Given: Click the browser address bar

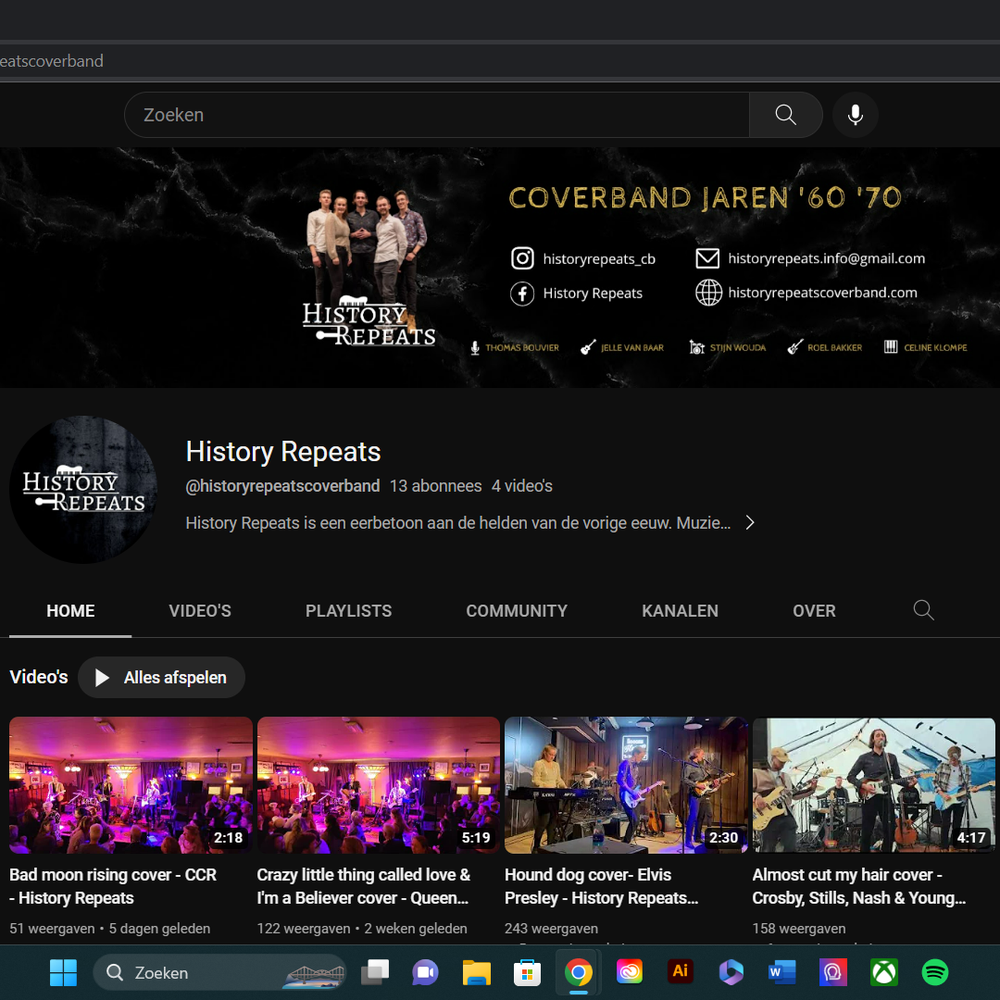Looking at the screenshot, I should click(x=500, y=61).
